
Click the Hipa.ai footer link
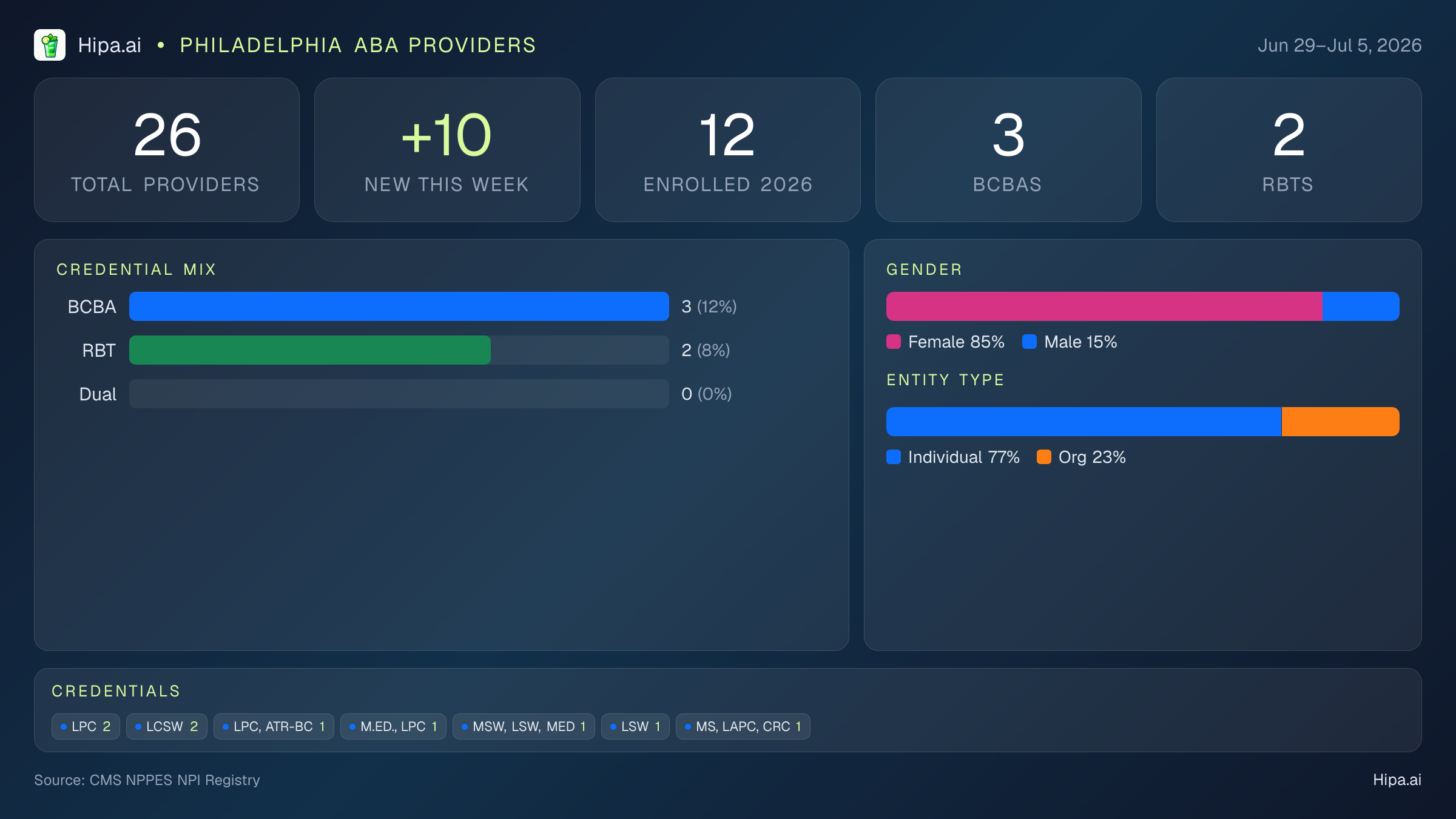(1397, 780)
